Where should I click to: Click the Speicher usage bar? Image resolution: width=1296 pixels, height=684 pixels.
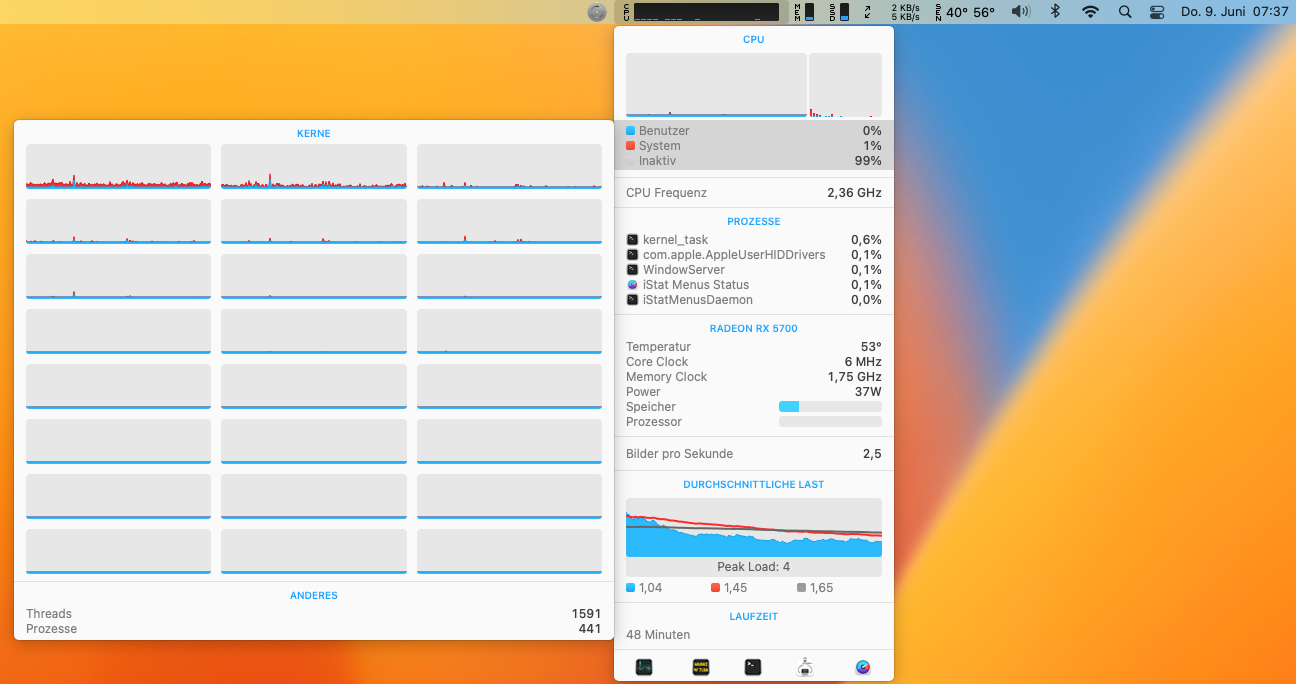(x=830, y=407)
